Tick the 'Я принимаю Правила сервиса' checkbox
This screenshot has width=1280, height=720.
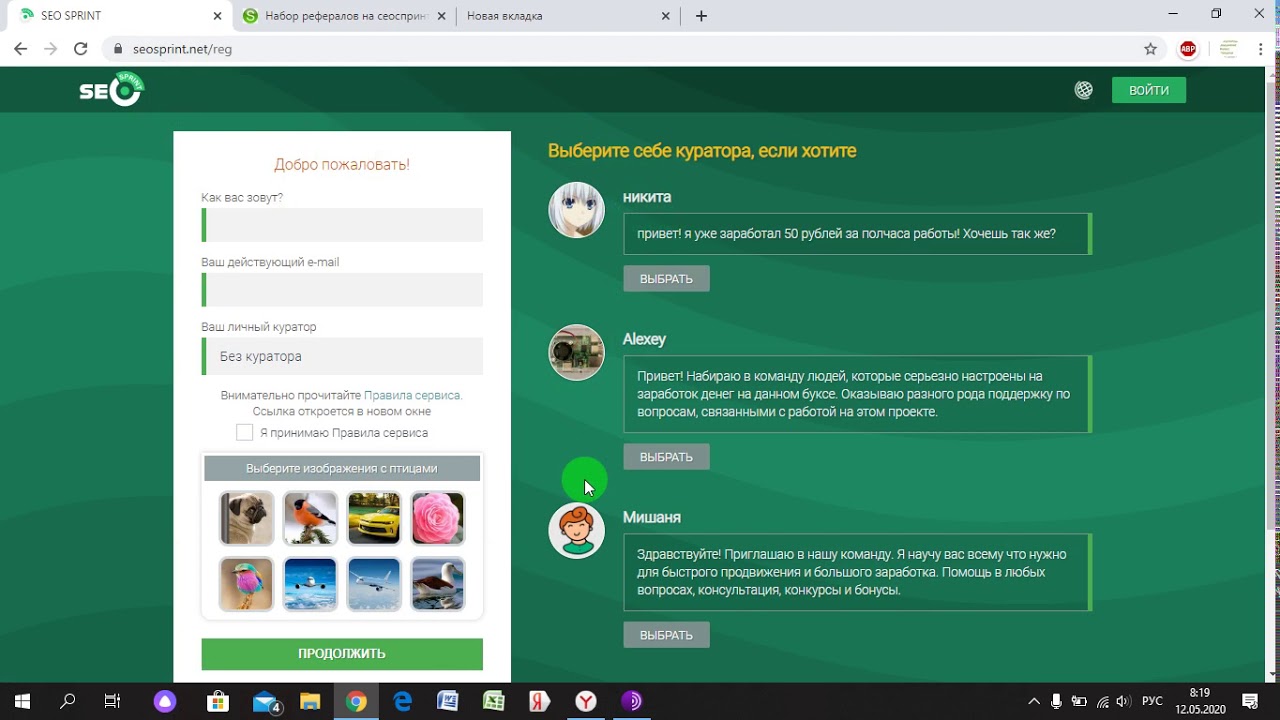[x=244, y=432]
